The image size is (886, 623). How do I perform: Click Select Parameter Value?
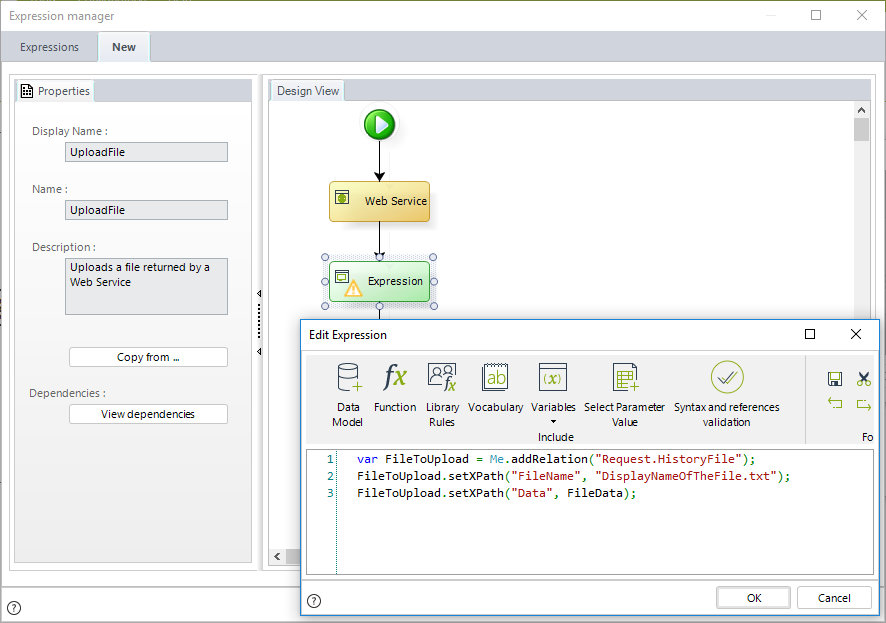pos(624,395)
